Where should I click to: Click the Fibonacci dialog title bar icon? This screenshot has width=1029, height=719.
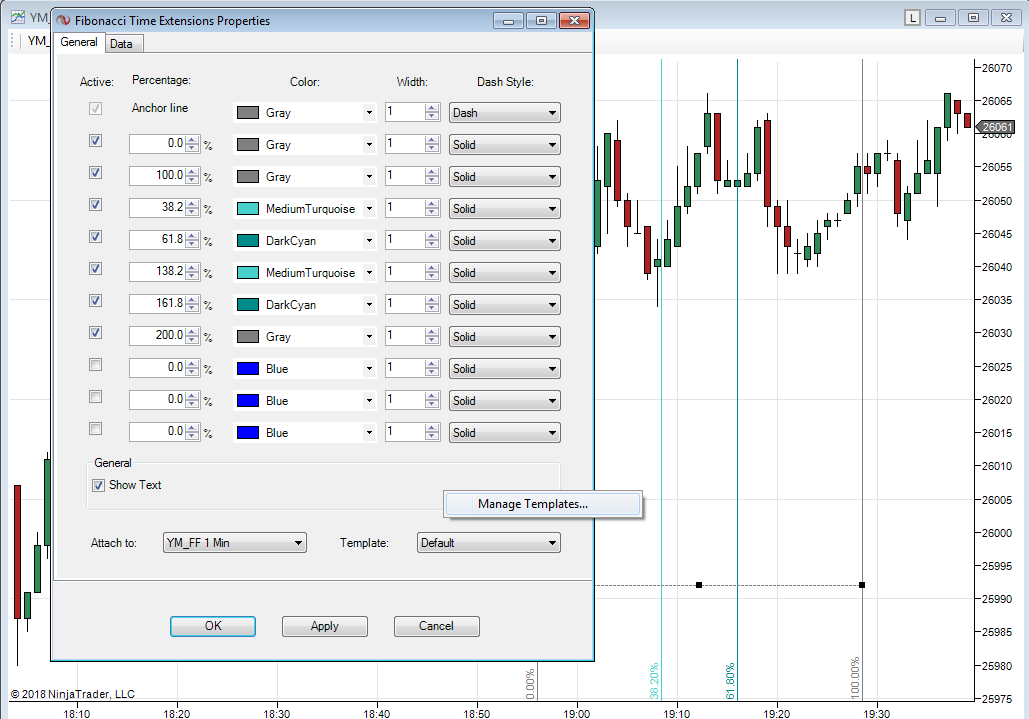[64, 20]
